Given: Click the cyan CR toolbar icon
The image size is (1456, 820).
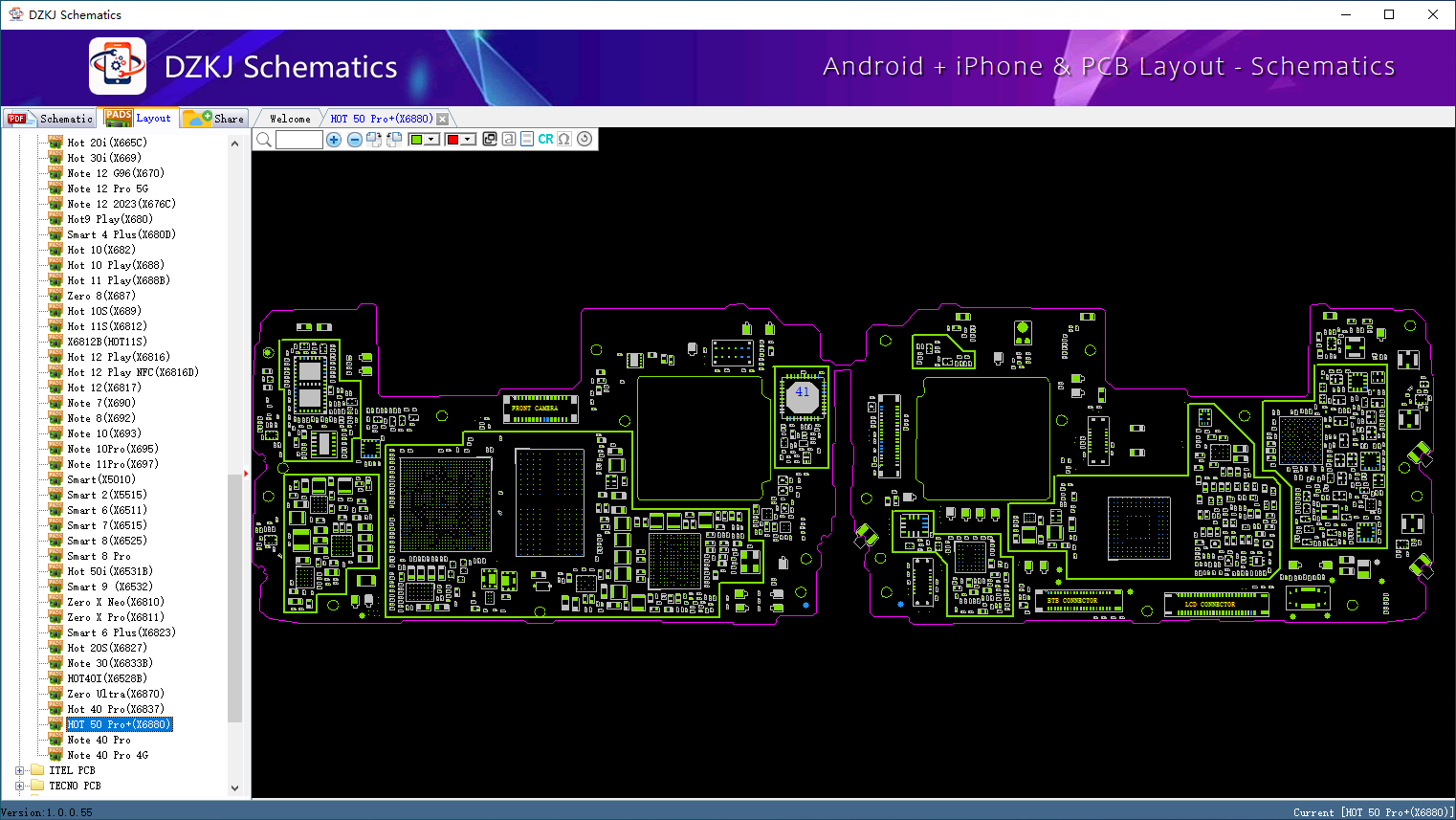Looking at the screenshot, I should pos(545,139).
